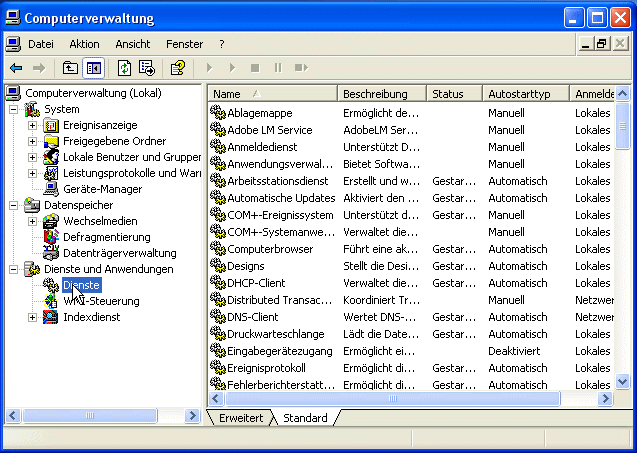Toggle the show/hide console tree icon
The image size is (637, 453).
(x=93, y=68)
